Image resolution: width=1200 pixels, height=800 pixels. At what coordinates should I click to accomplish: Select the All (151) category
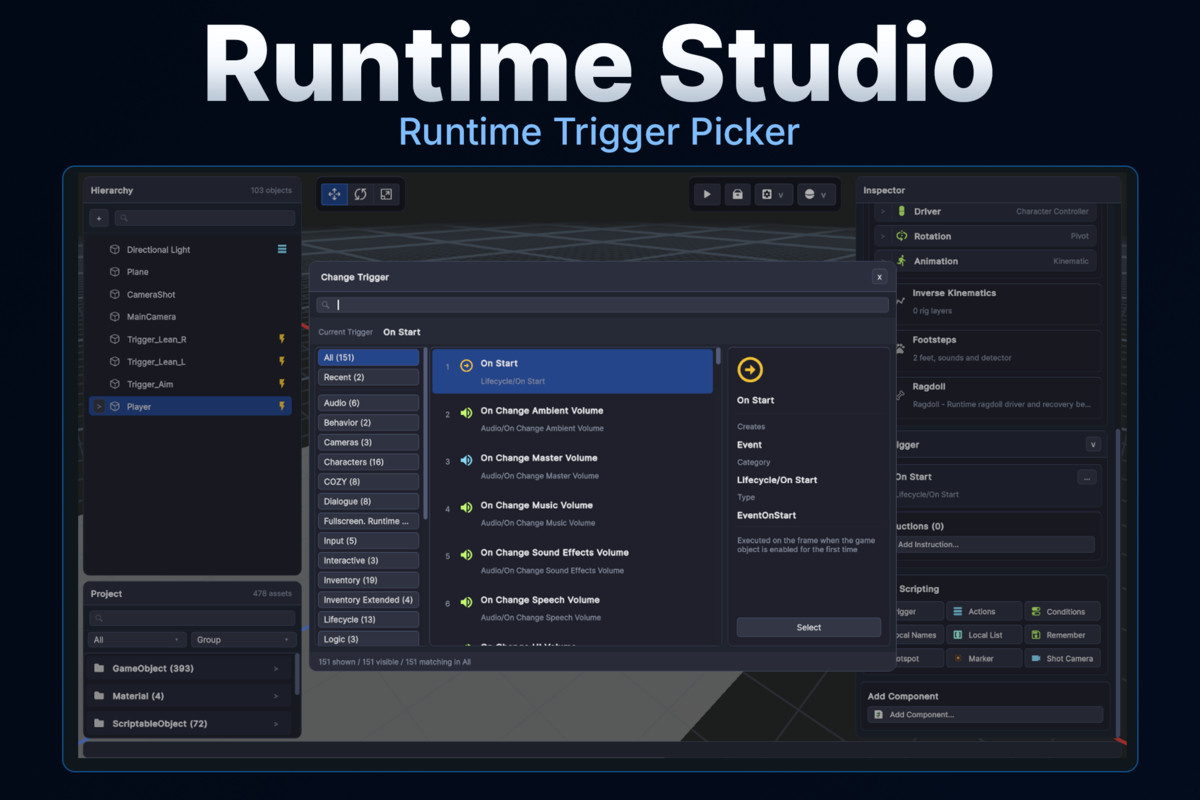tap(368, 357)
